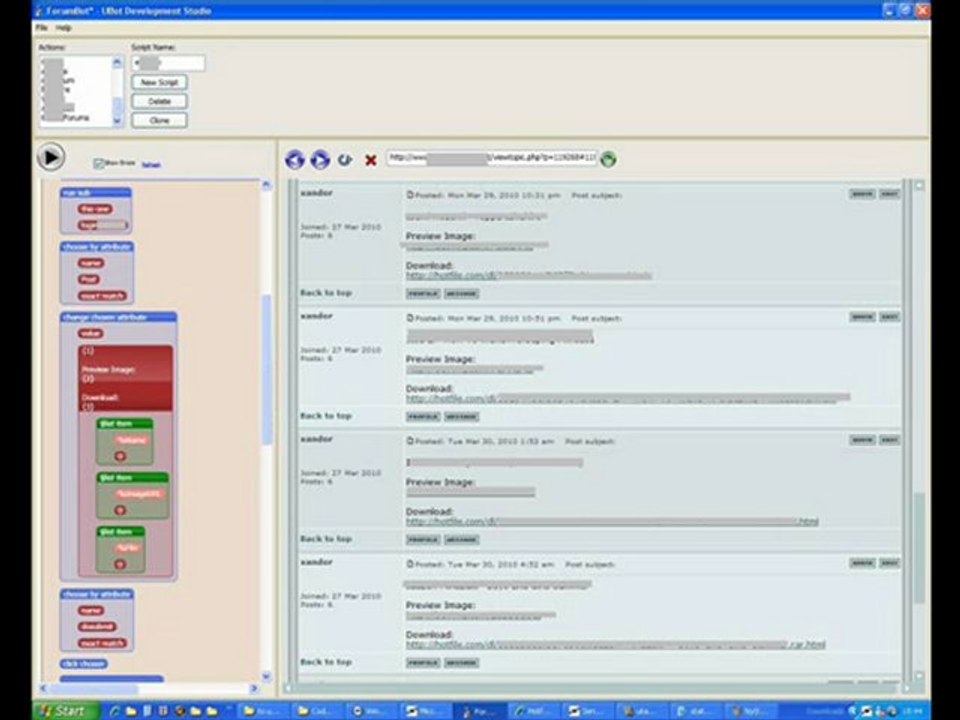Click the Windows Start button

point(66,711)
